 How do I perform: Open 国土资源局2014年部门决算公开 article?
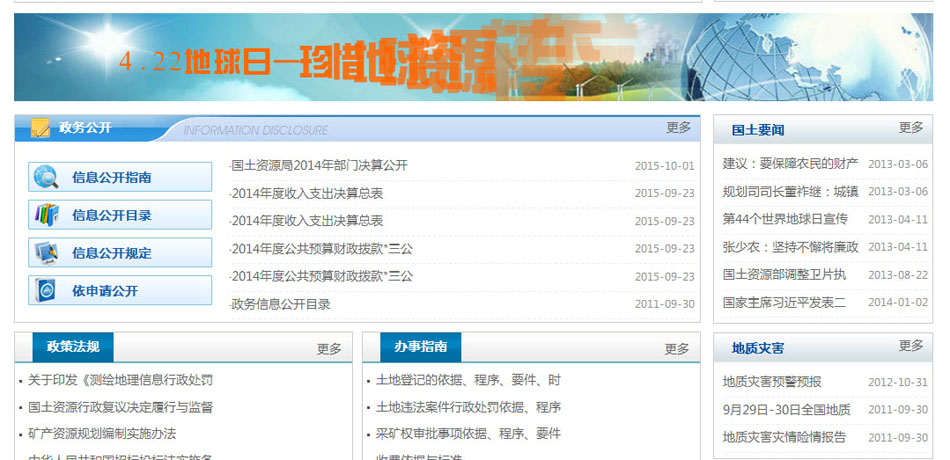click(320, 166)
